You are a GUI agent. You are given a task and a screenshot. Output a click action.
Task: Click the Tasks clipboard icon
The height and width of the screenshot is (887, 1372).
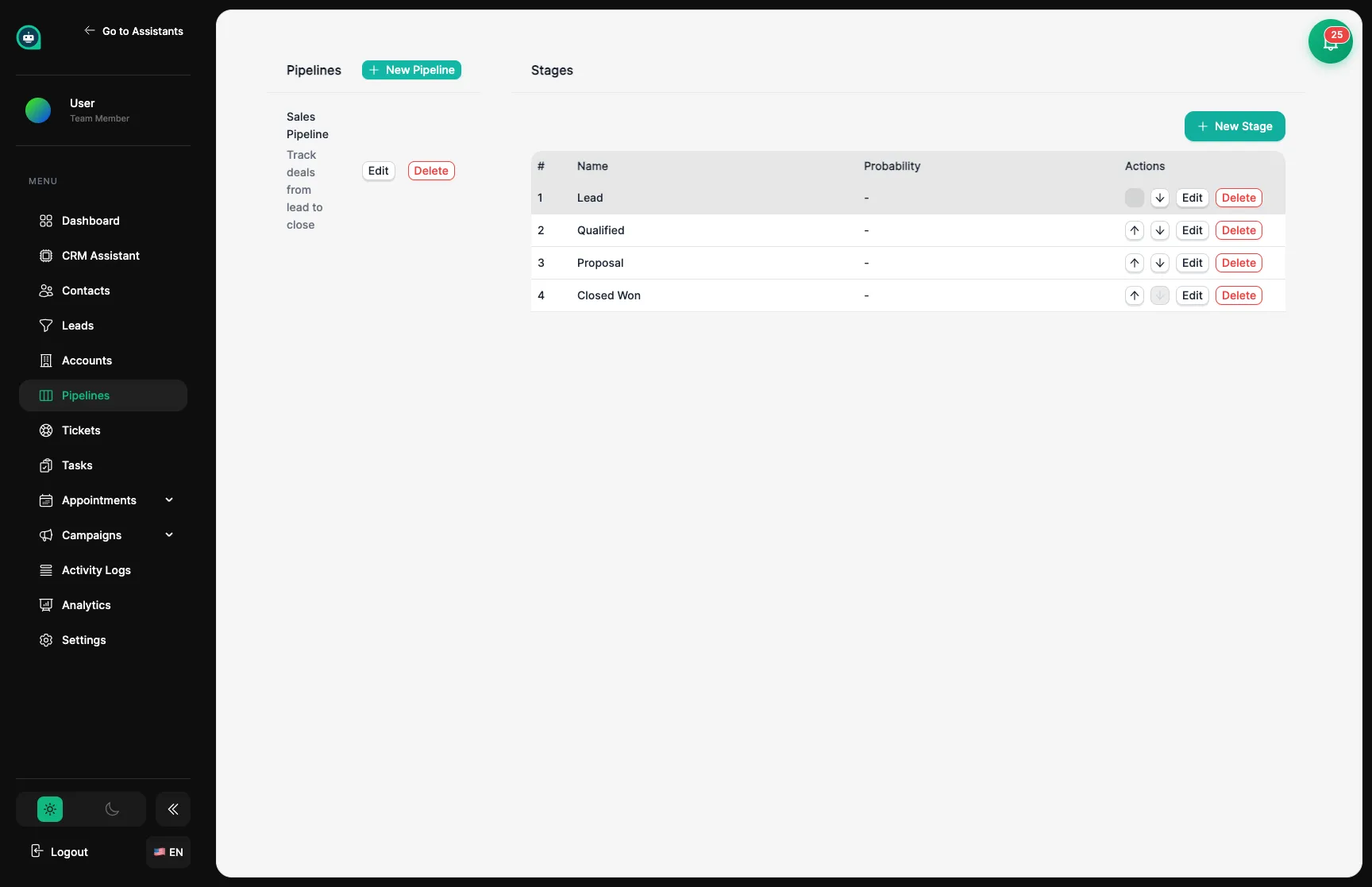pos(46,465)
